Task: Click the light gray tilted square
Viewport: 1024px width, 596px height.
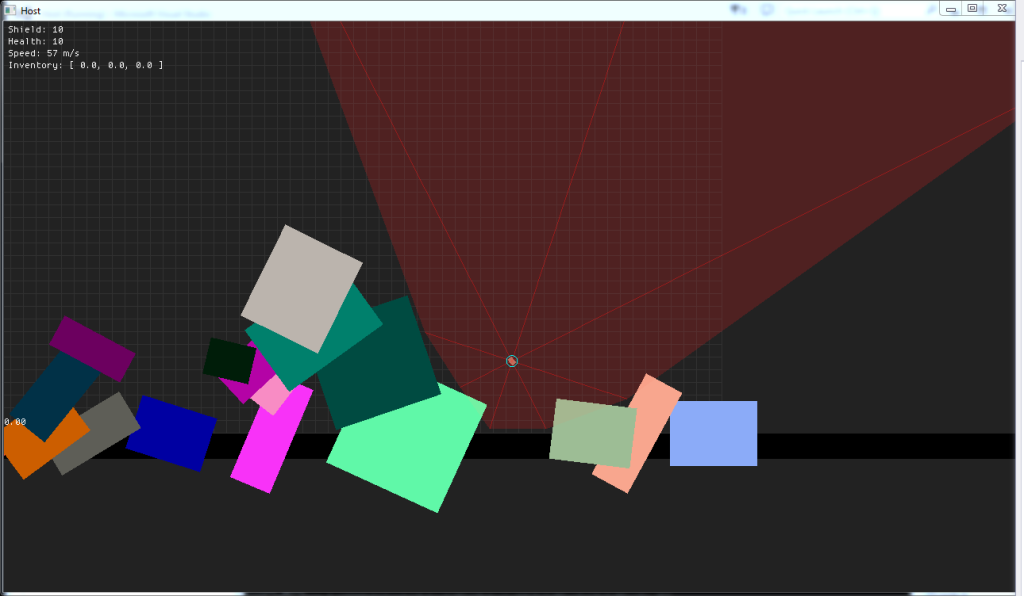Action: (301, 286)
